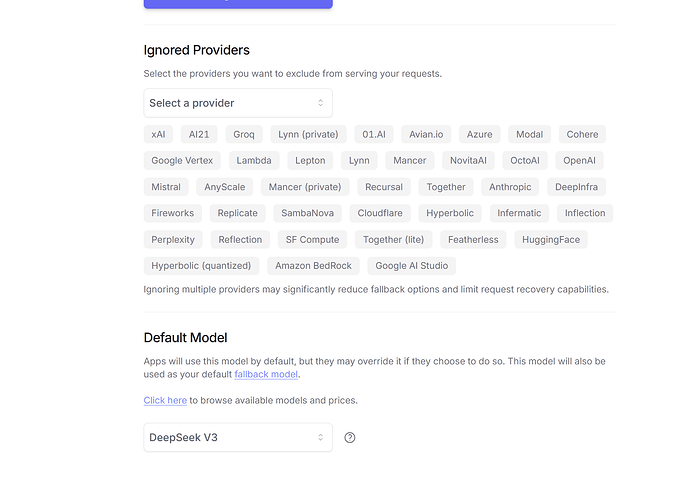Select the Cloudflare provider chip

380,213
